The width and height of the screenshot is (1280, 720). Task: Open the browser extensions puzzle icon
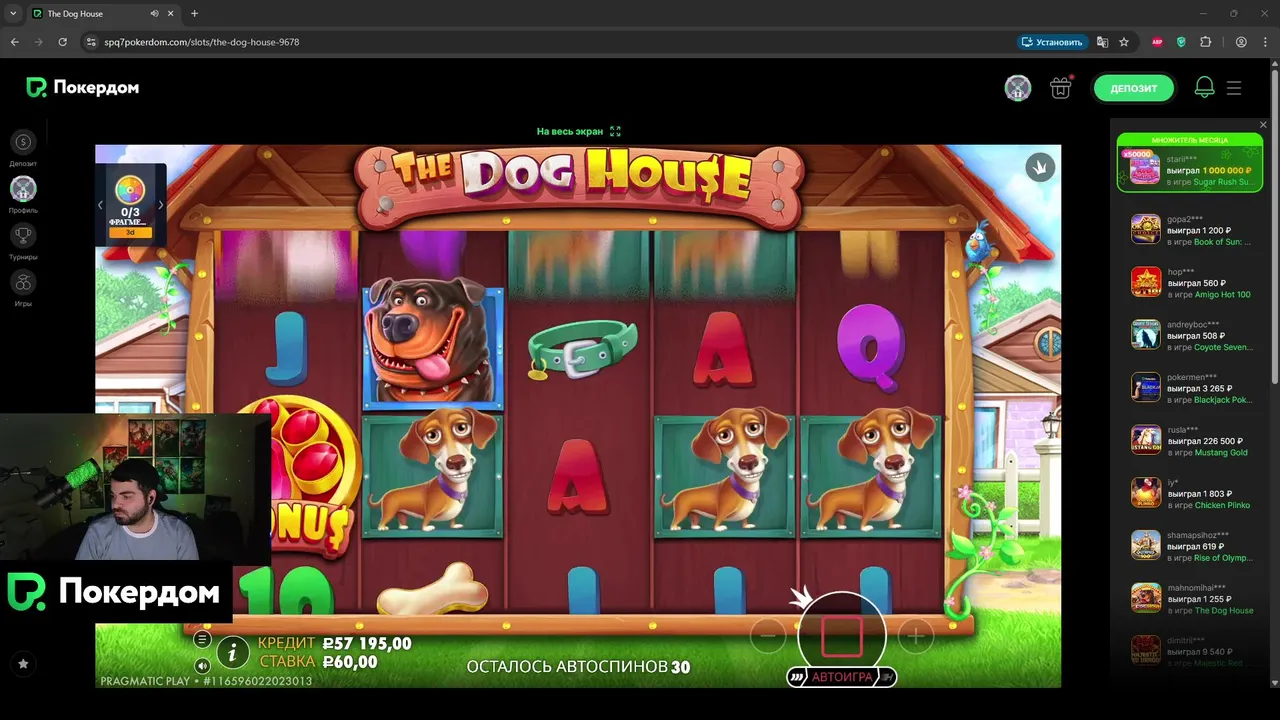click(x=1205, y=42)
